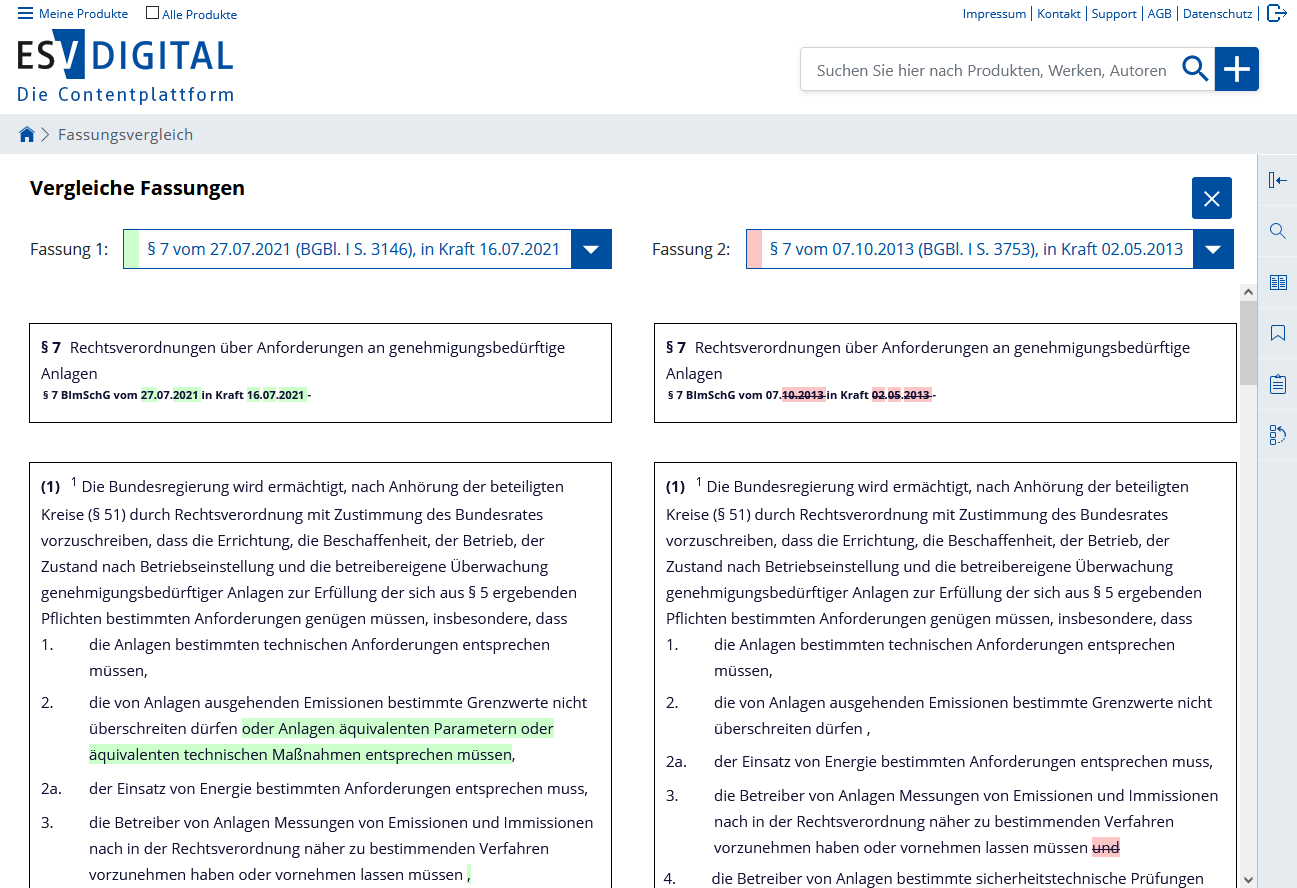The width and height of the screenshot is (1297, 888).
Task: Open the sidebar book contents icon
Action: [1277, 282]
